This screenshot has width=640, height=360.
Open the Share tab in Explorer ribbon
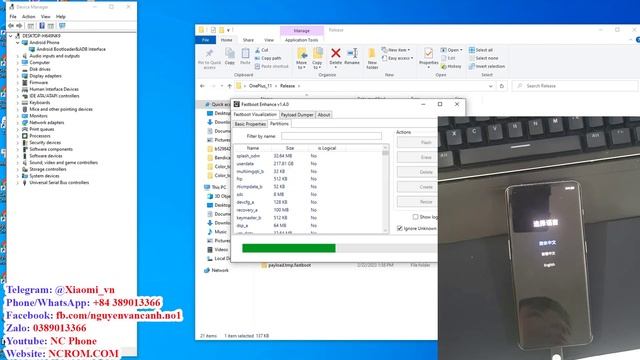pos(248,40)
